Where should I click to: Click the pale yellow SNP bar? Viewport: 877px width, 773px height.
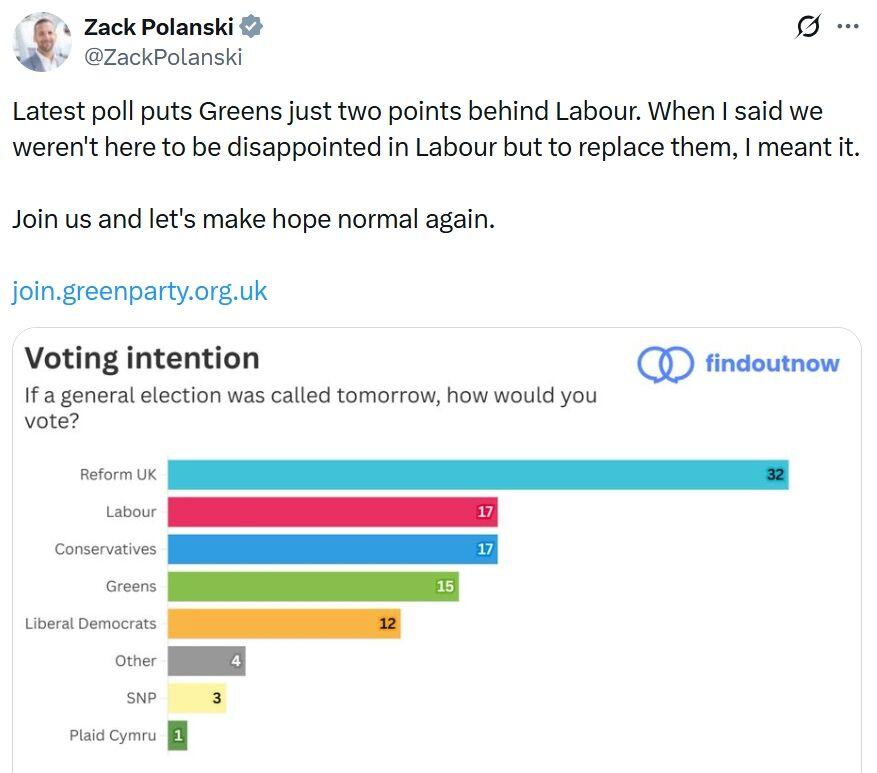pyautogui.click(x=197, y=698)
